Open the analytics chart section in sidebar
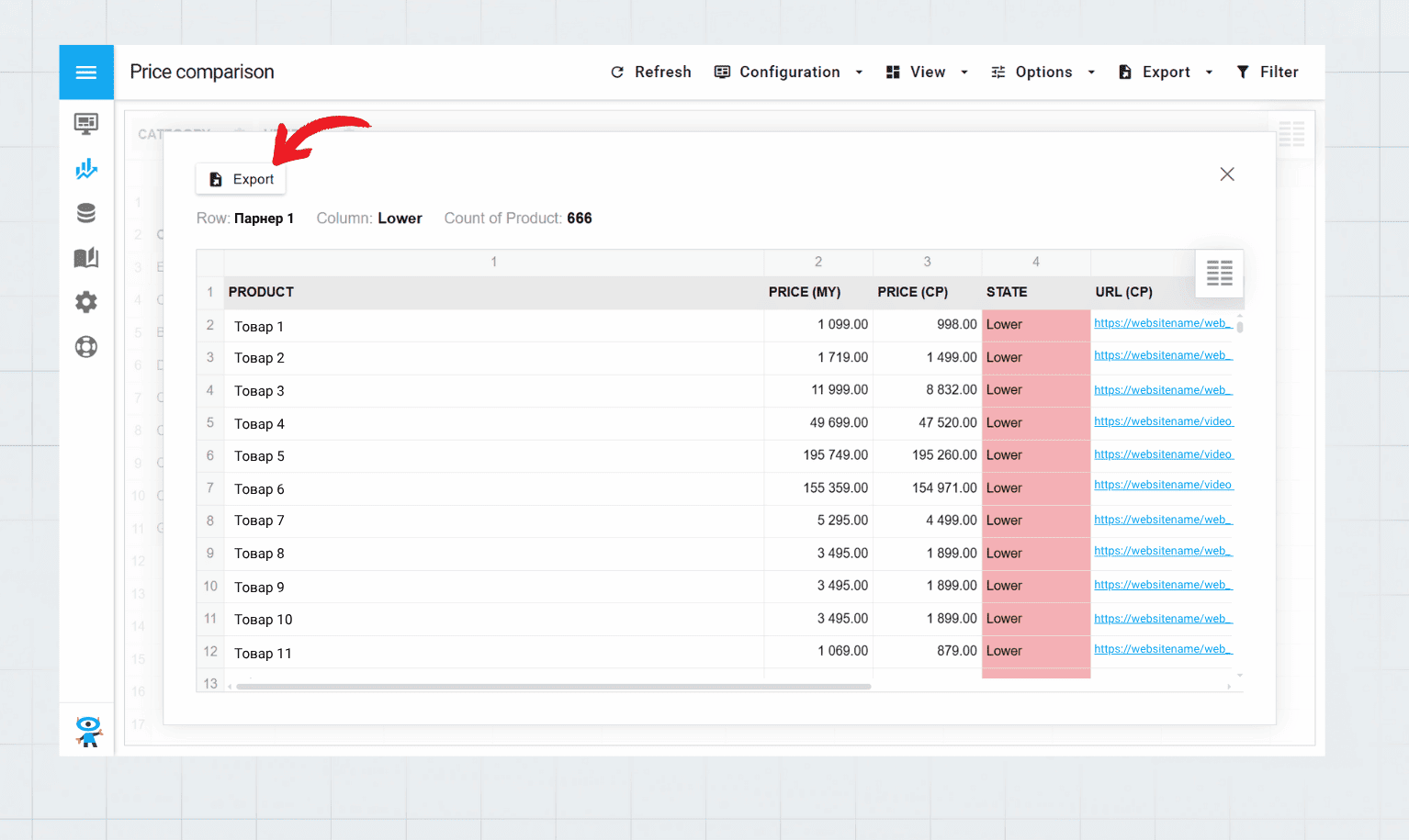The image size is (1409, 840). click(x=85, y=168)
